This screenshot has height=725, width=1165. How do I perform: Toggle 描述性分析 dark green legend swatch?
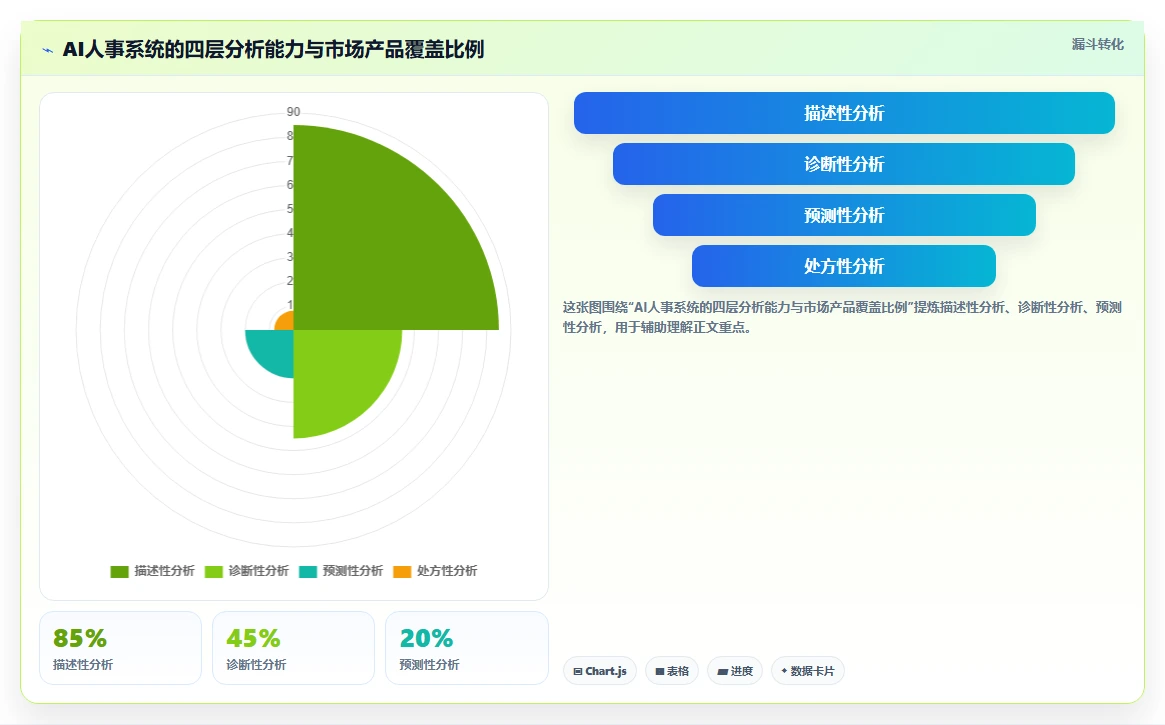[120, 571]
